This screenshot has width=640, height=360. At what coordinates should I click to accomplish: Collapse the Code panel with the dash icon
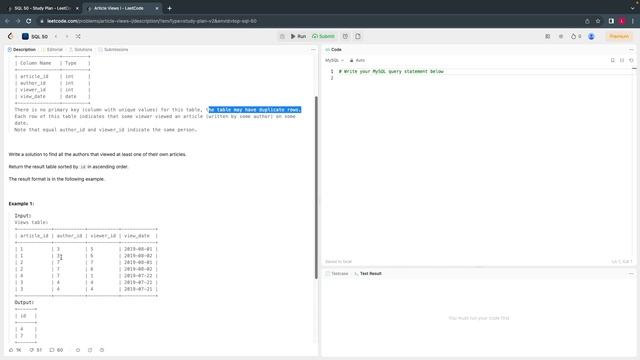(x=631, y=49)
